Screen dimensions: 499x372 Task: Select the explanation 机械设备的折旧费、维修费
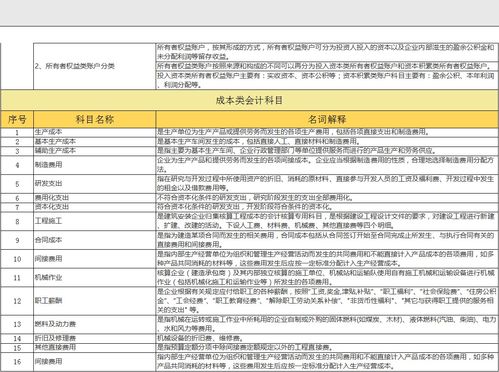tap(327, 338)
